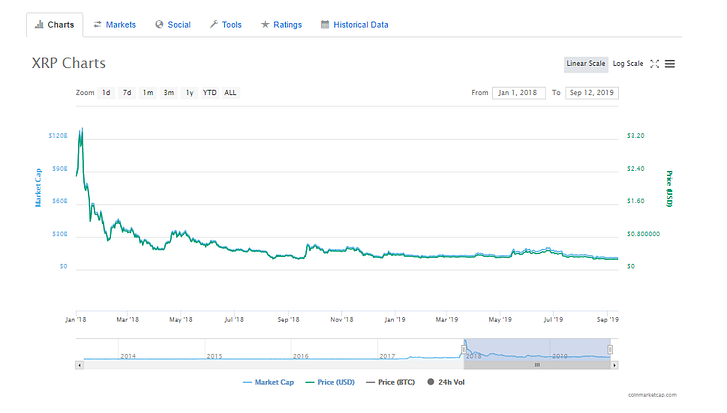The image size is (727, 413).
Task: View the Historical Data tab
Action: click(355, 25)
